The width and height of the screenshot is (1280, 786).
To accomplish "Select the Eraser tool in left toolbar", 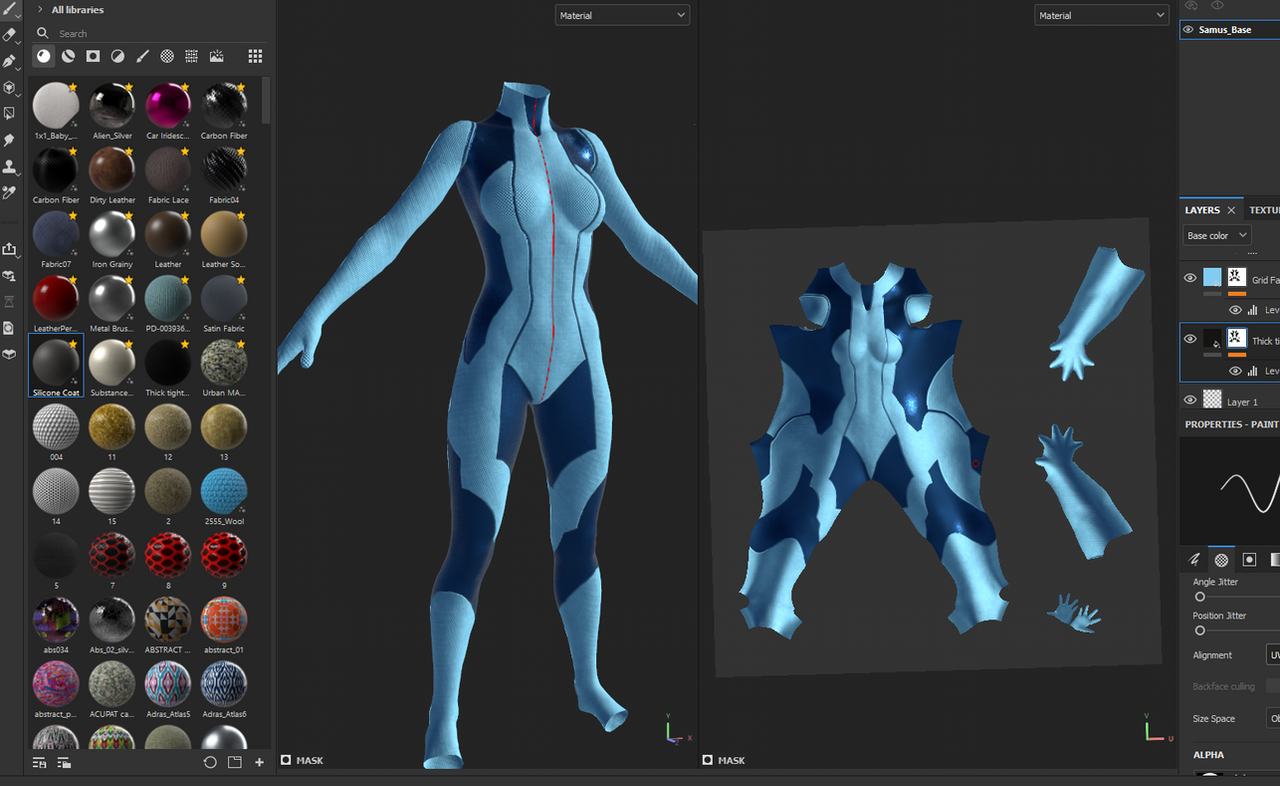I will [9, 35].
